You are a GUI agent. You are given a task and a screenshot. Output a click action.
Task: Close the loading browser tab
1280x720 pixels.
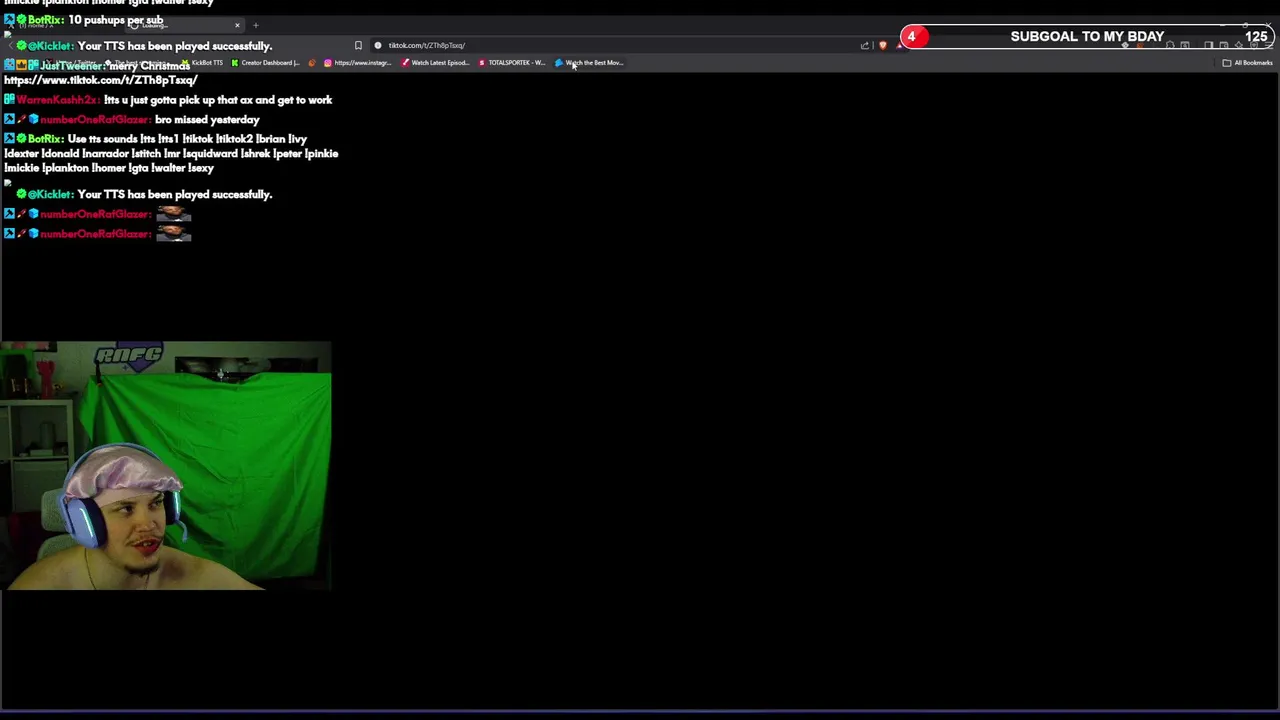point(237,25)
